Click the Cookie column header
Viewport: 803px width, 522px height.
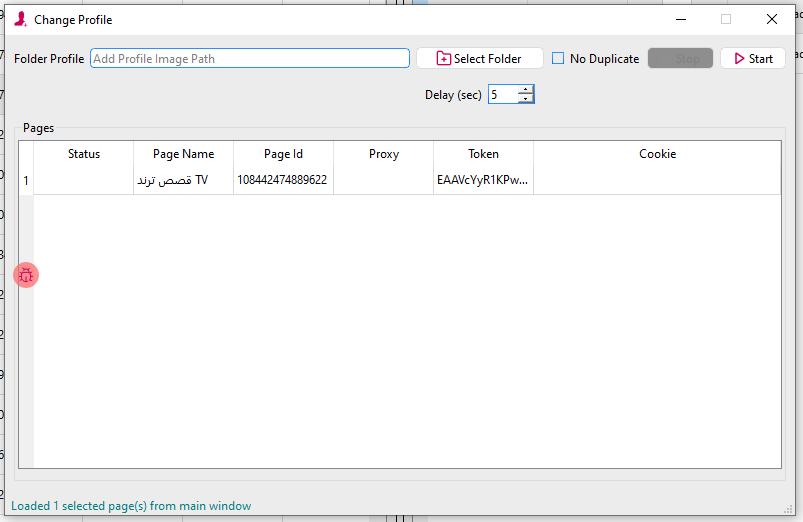(658, 154)
